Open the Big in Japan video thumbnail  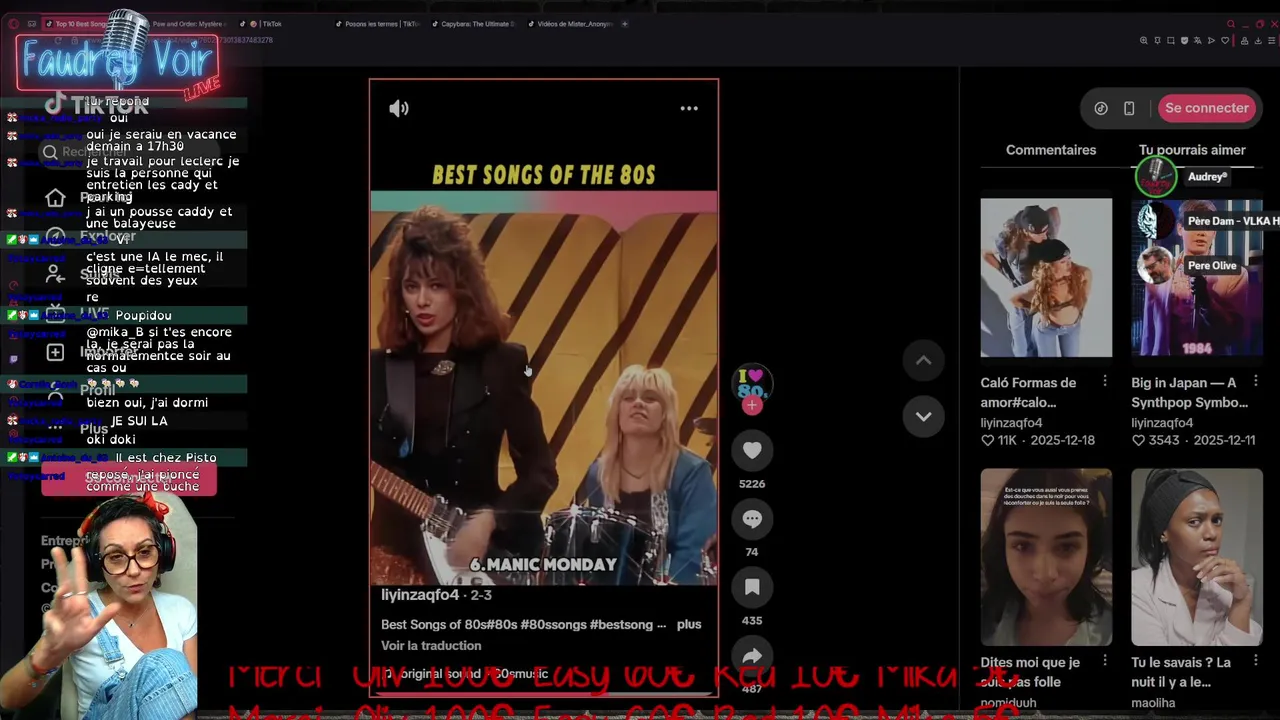point(1197,277)
